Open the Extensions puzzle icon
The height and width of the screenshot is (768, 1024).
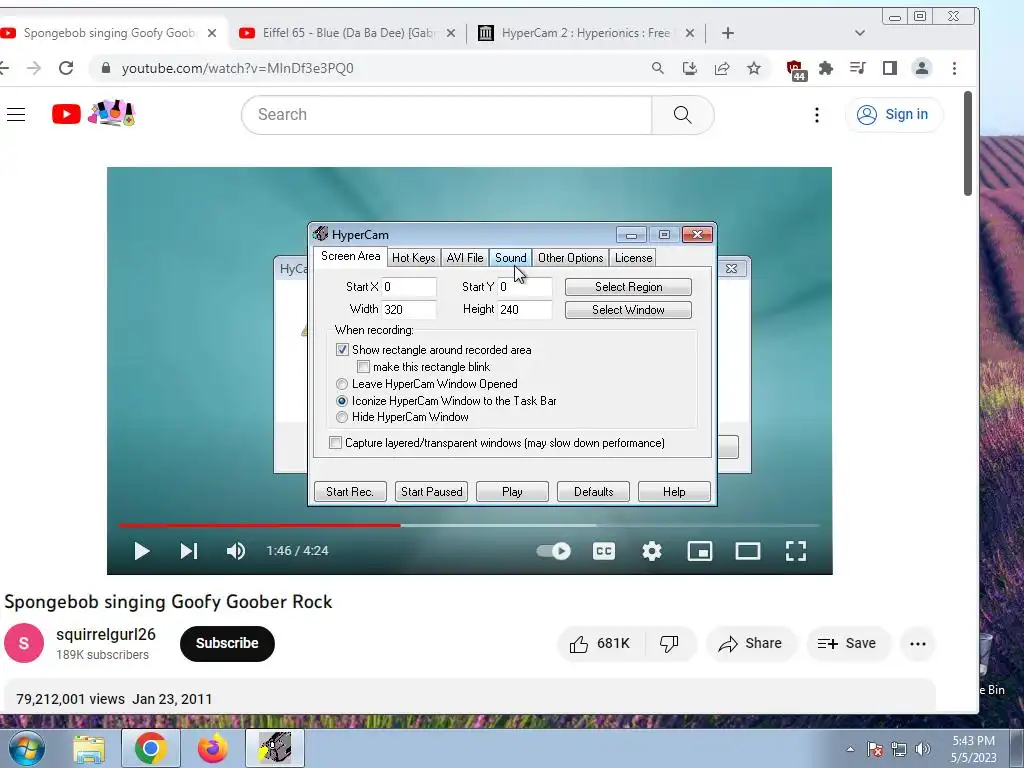pos(825,68)
